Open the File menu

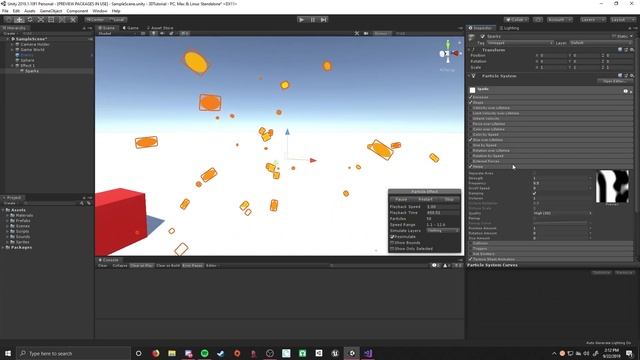point(5,11)
